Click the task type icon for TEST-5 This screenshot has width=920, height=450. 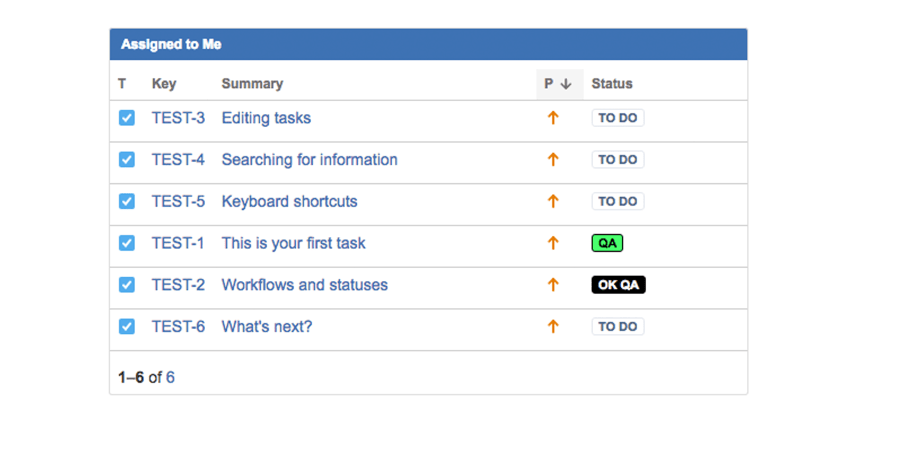click(x=127, y=201)
